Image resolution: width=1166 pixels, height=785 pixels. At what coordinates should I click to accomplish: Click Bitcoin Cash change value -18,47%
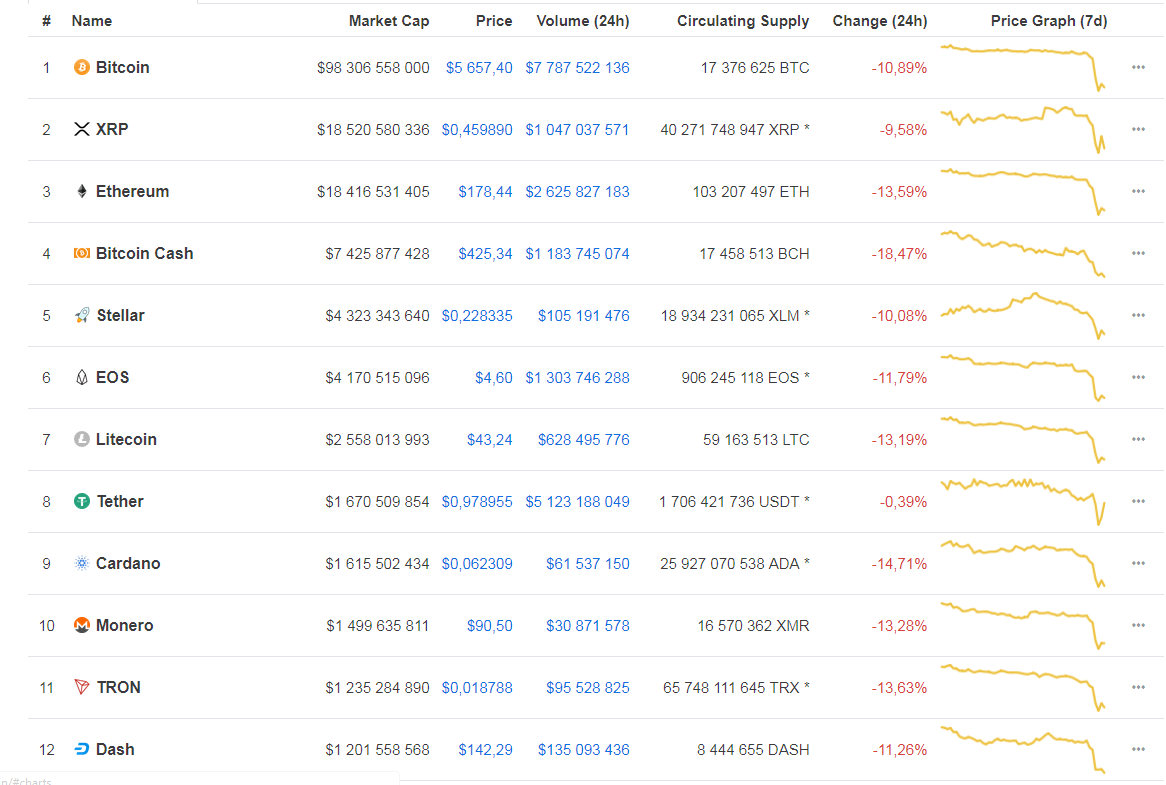899,253
